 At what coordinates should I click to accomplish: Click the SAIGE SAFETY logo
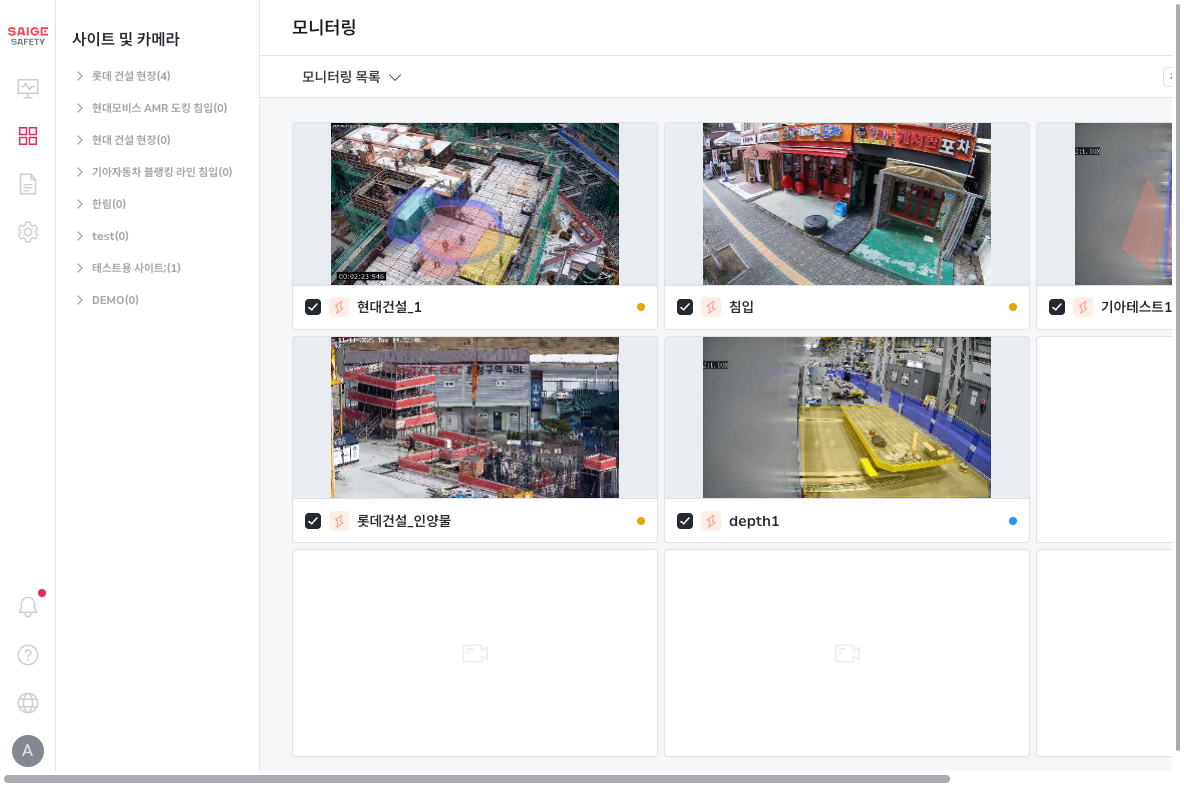28,35
